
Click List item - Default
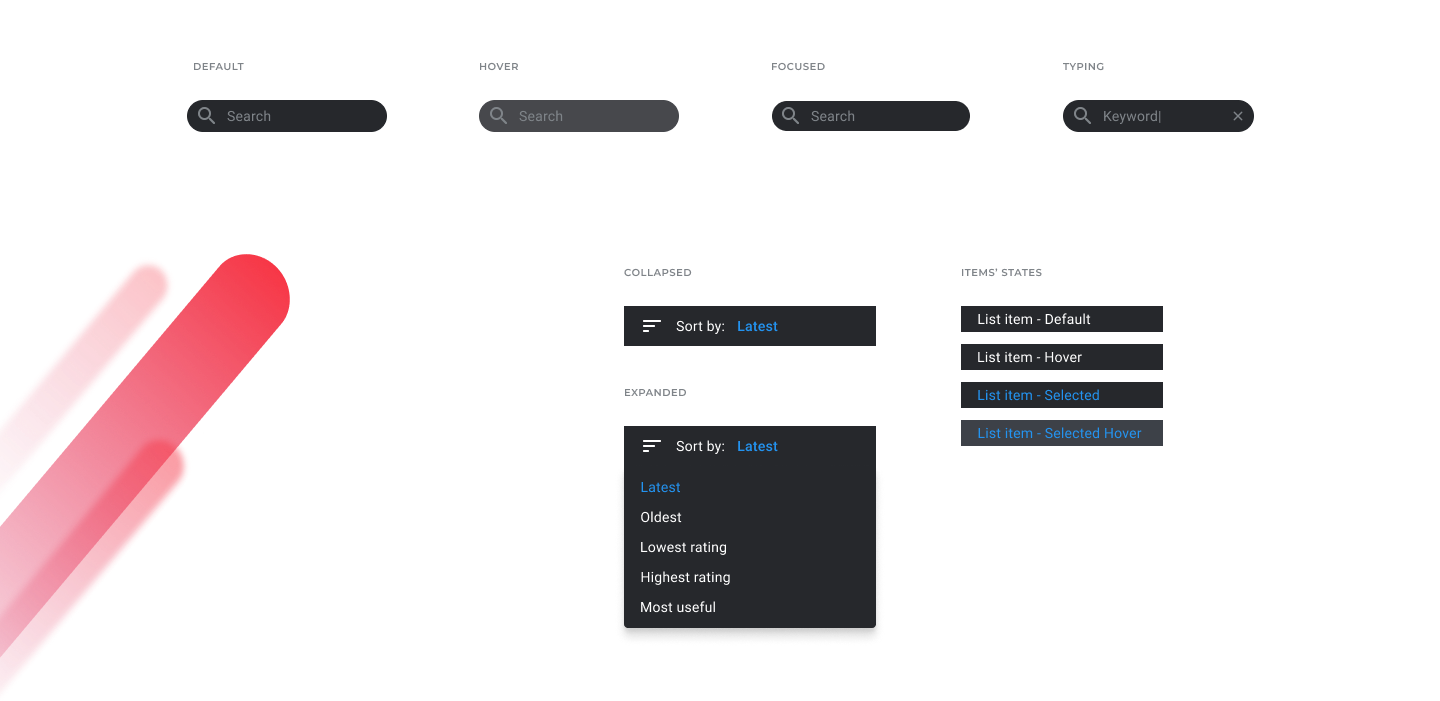point(1062,319)
